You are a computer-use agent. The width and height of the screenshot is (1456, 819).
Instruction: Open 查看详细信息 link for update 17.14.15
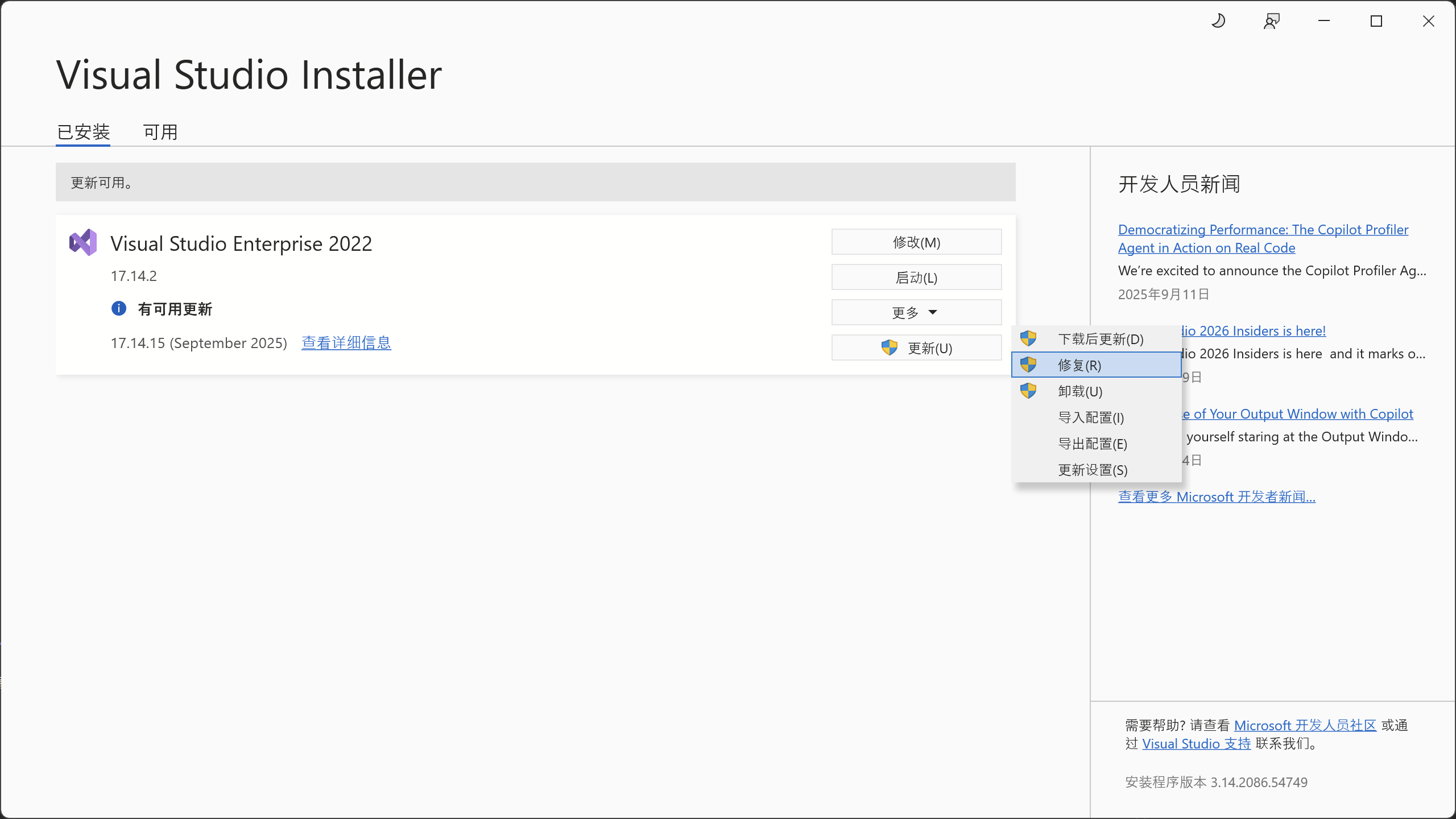click(x=346, y=342)
